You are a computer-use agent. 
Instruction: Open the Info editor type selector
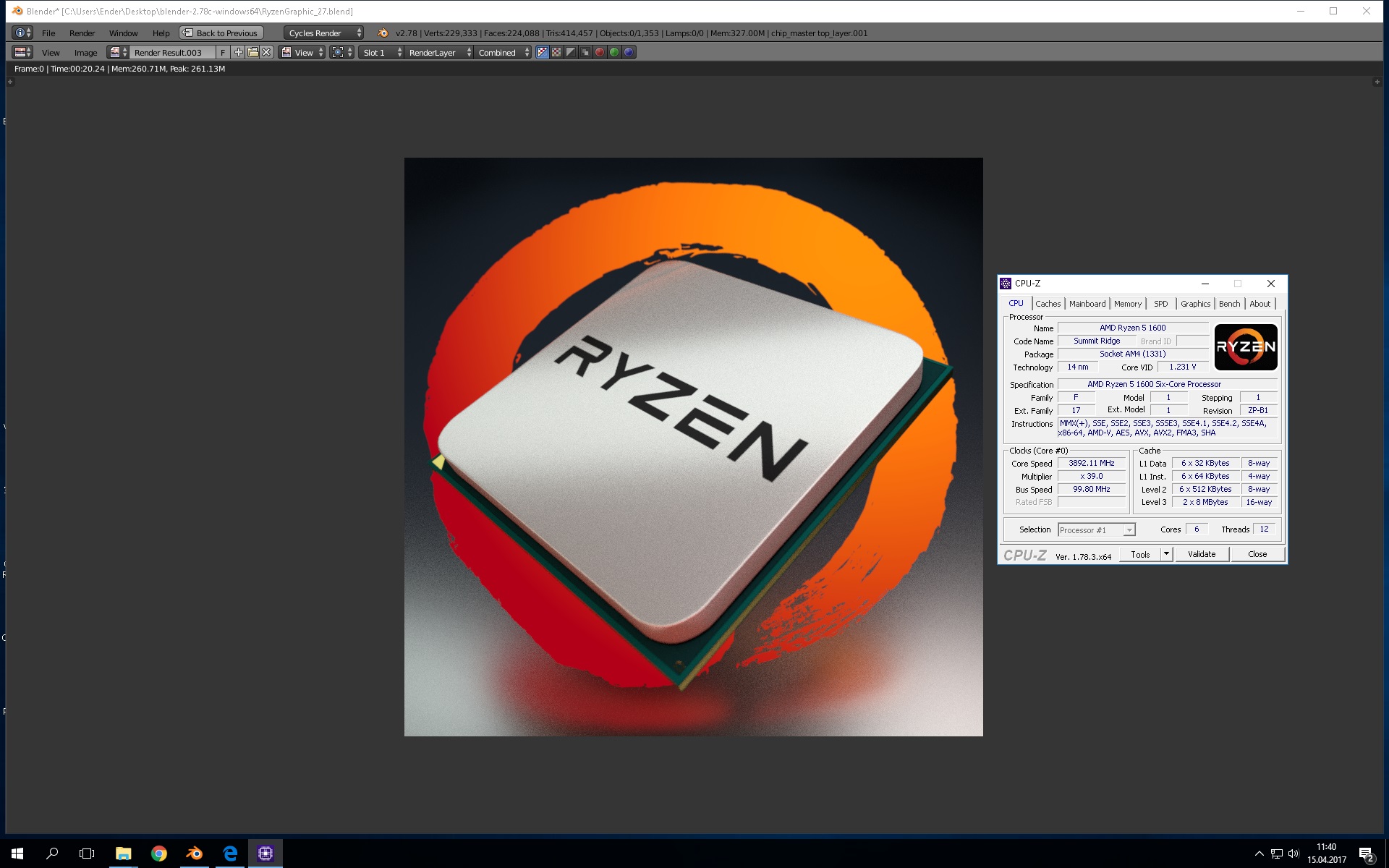tap(22, 33)
